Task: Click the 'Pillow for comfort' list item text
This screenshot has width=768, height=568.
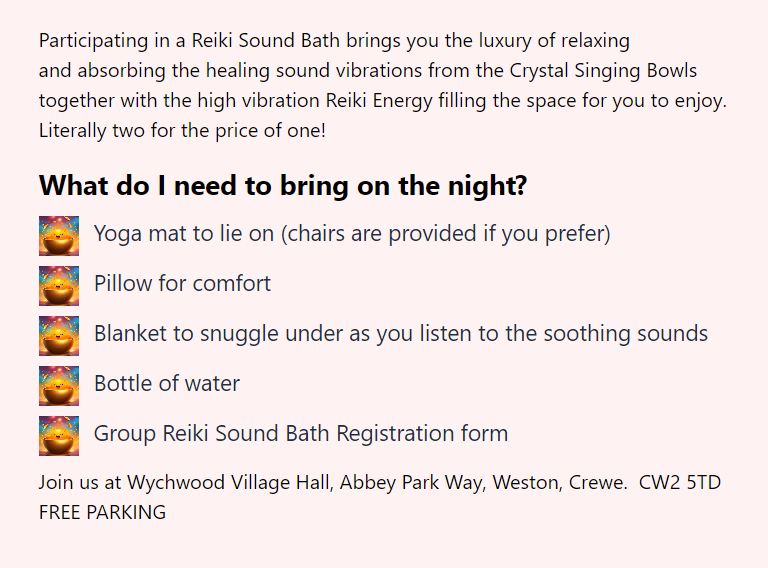Action: point(182,284)
